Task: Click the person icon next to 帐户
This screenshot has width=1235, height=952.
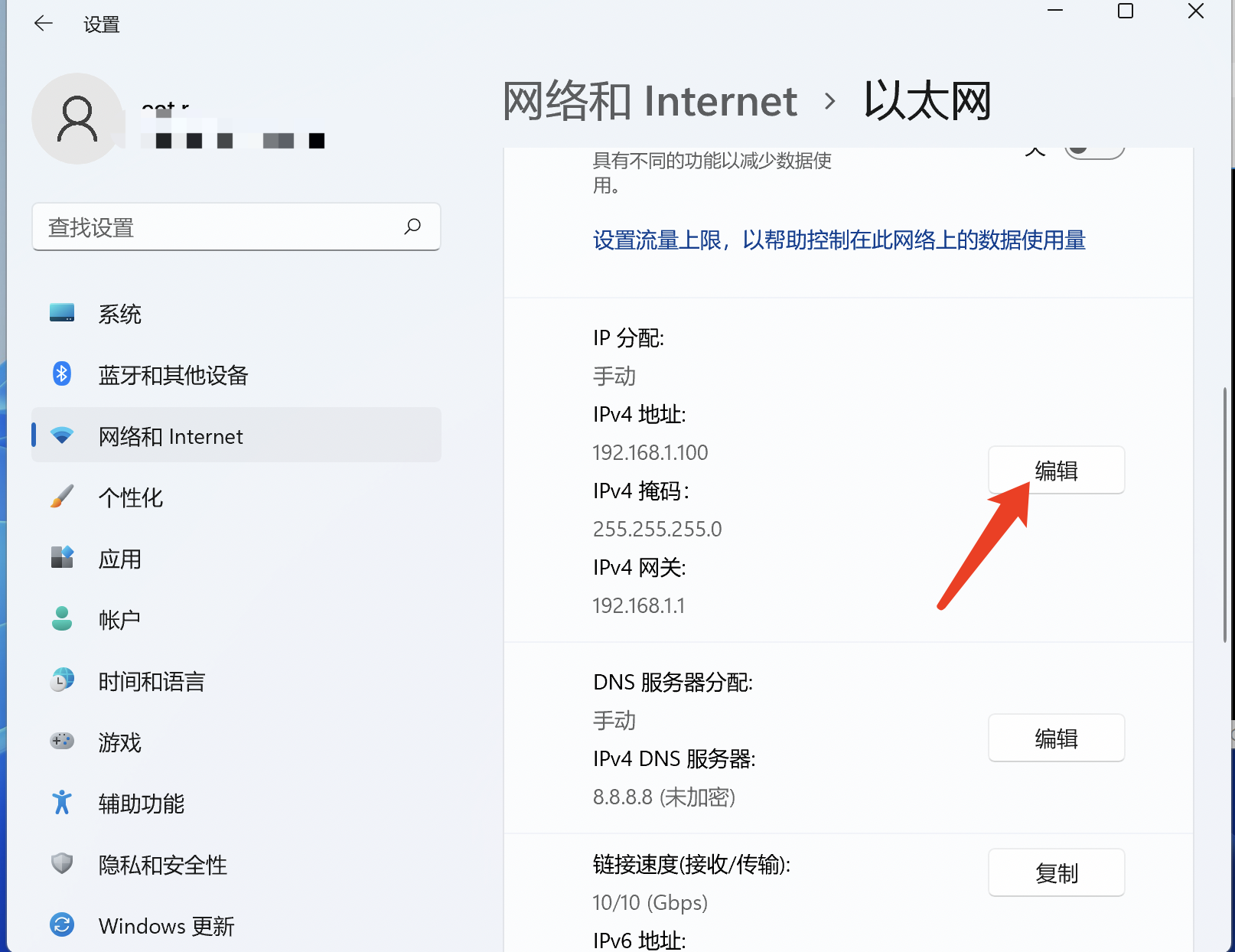Action: click(61, 618)
